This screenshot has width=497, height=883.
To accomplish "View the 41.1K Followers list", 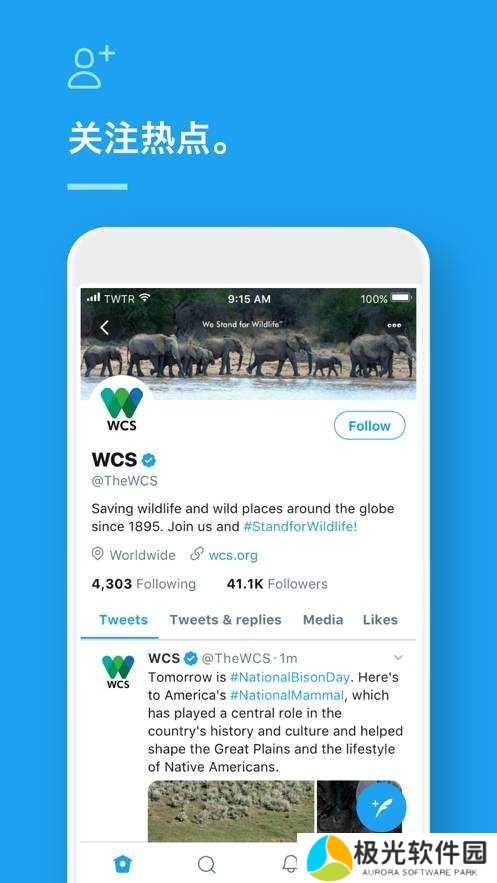I will (277, 584).
